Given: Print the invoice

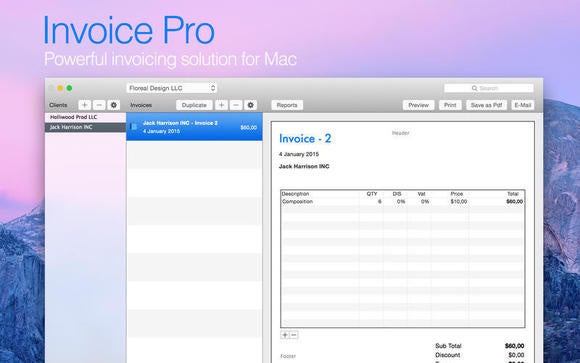Looking at the screenshot, I should pyautogui.click(x=450, y=105).
